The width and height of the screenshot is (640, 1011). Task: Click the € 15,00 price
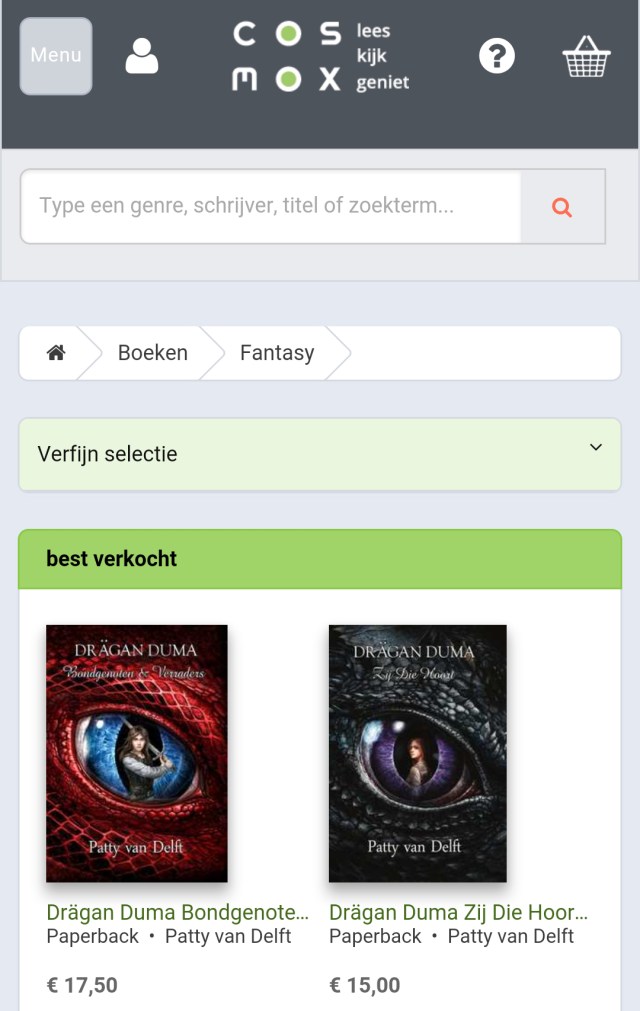coord(365,985)
